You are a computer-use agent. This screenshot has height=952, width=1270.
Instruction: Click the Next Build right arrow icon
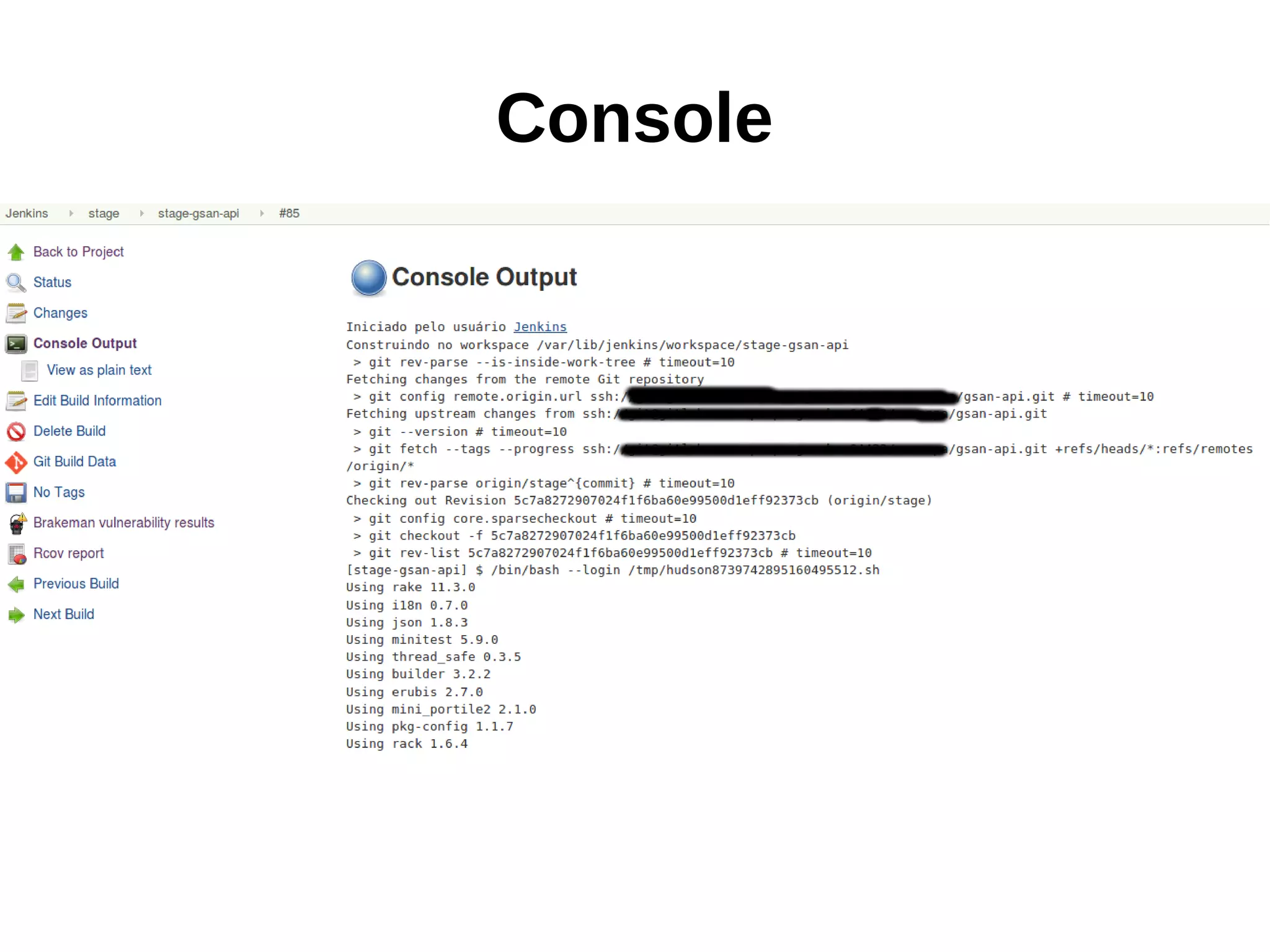point(16,615)
